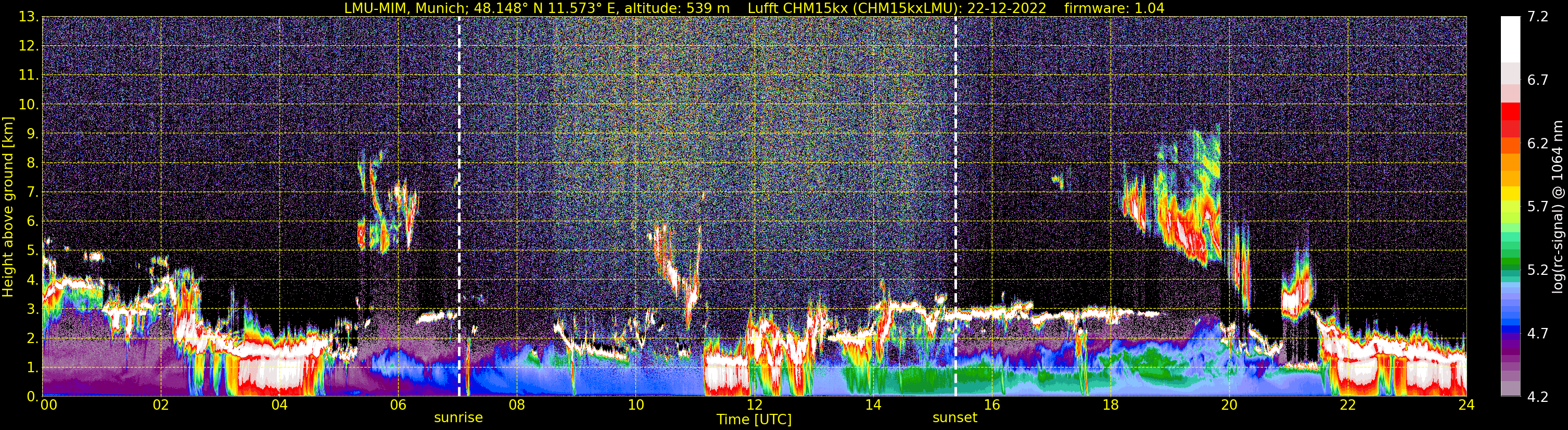Viewport: 1568px width, 430px height.
Task: Click the colorbar tick value 4.7
Action: click(x=1538, y=334)
